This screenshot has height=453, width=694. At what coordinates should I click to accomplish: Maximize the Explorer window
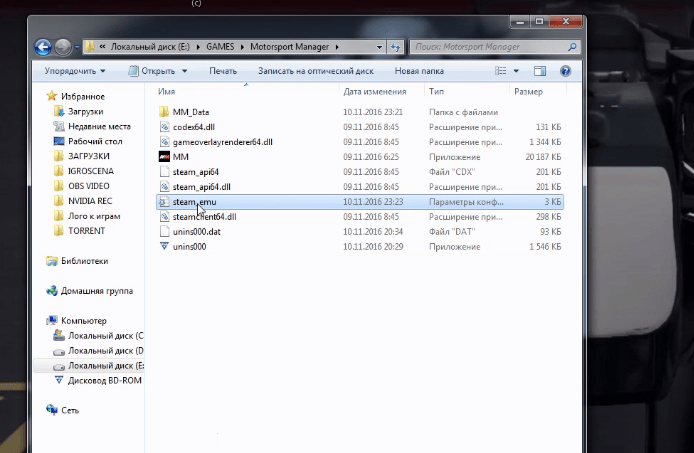click(539, 21)
